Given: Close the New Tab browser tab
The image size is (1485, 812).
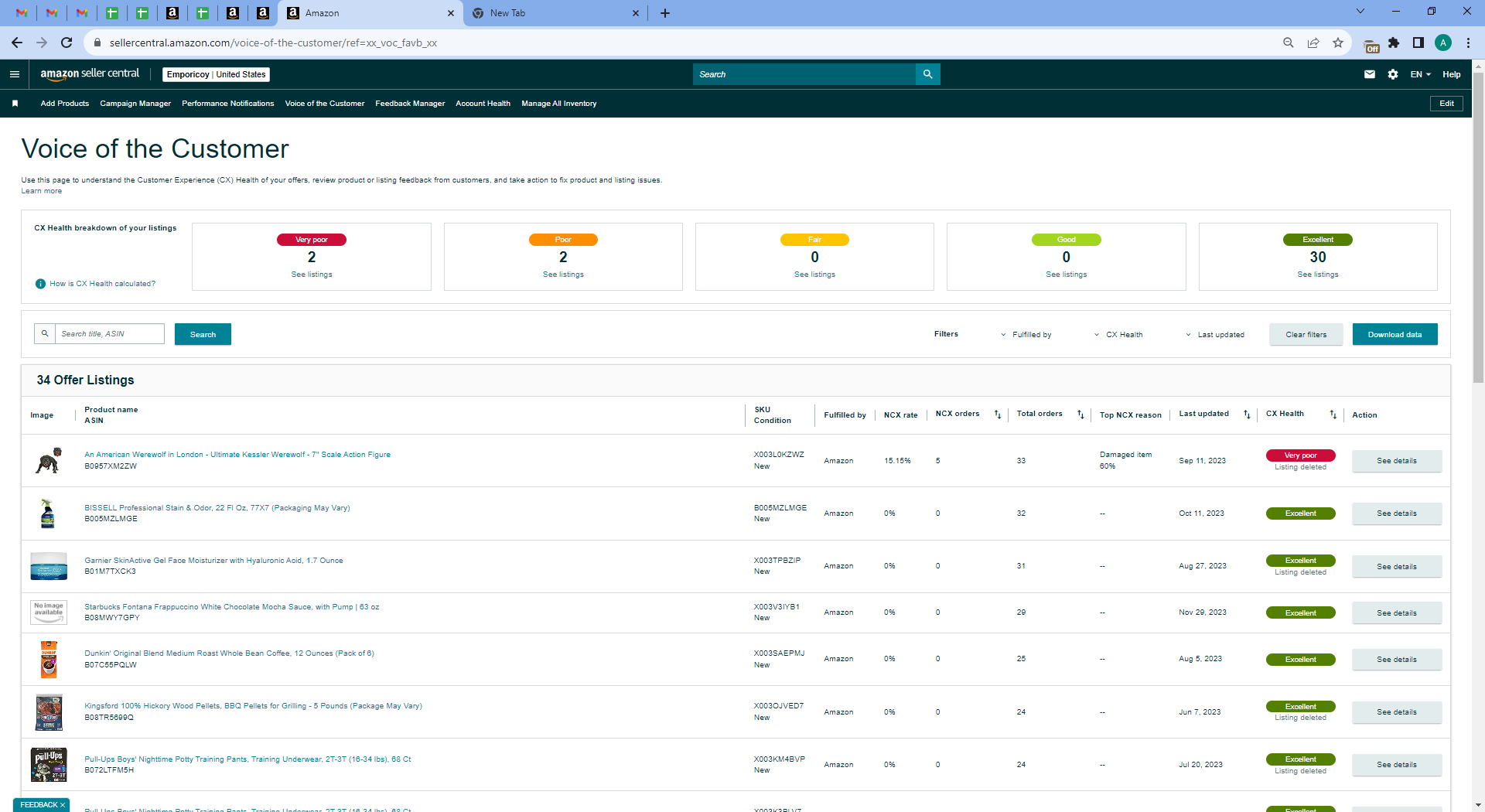Looking at the screenshot, I should pos(636,13).
